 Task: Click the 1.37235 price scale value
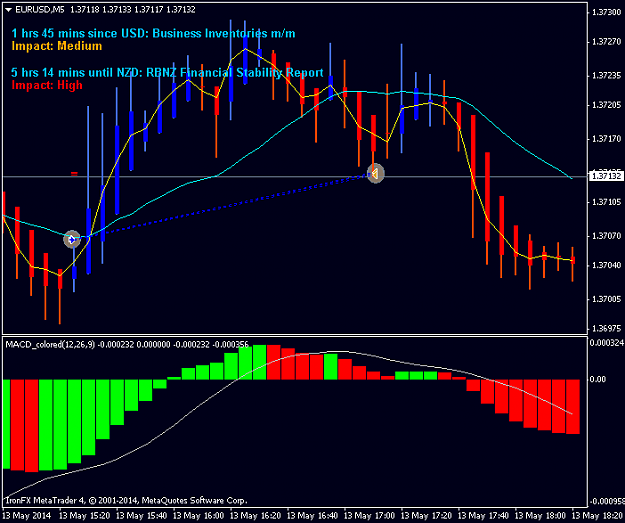point(606,76)
